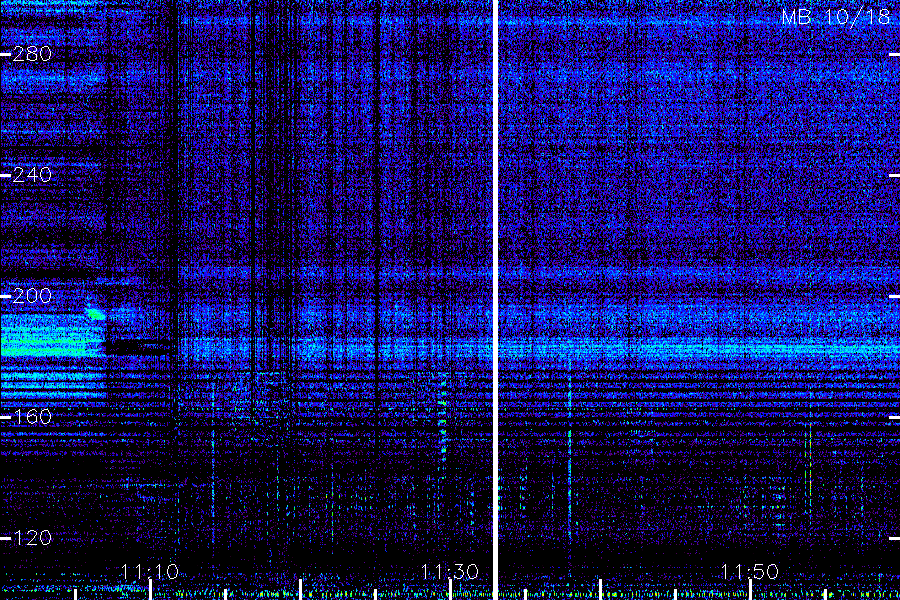The image size is (900, 600).
Task: Click the MB 10/18 label
Action: coord(836,17)
